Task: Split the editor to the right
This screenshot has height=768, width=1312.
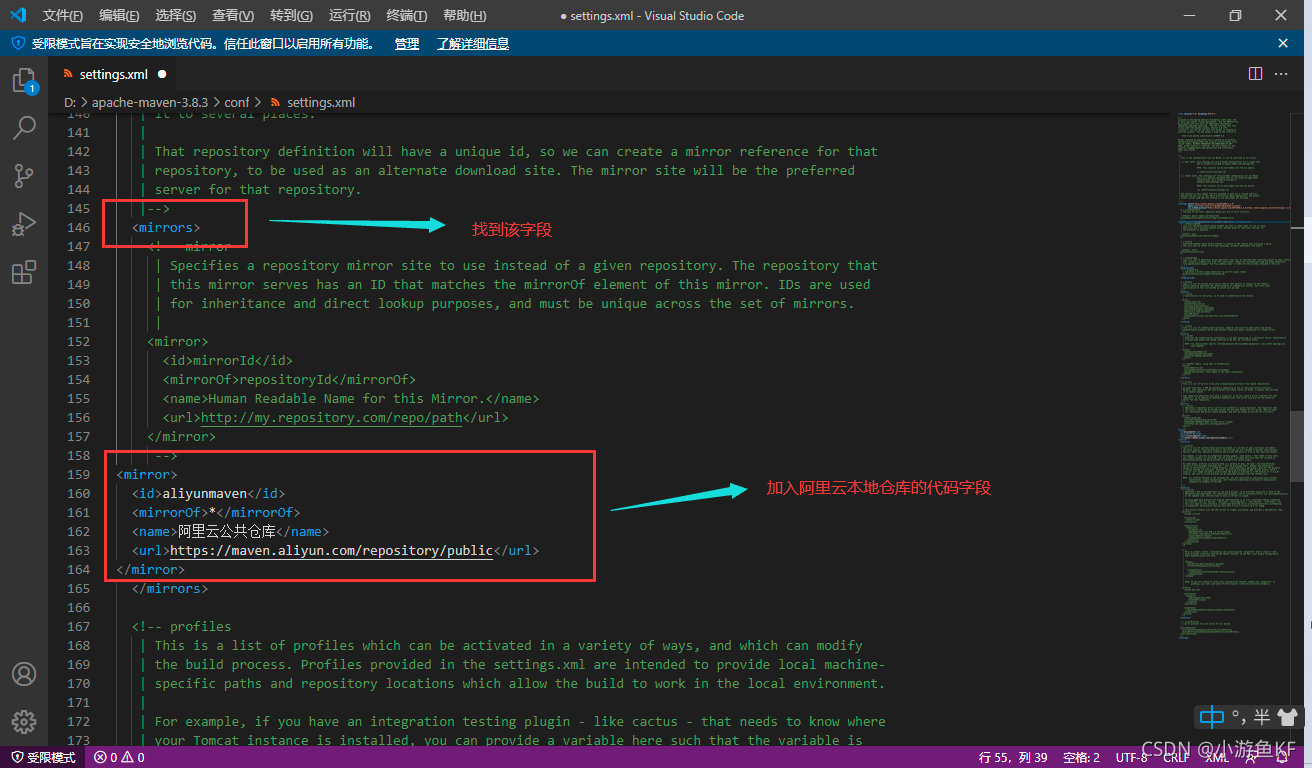Action: (1256, 74)
